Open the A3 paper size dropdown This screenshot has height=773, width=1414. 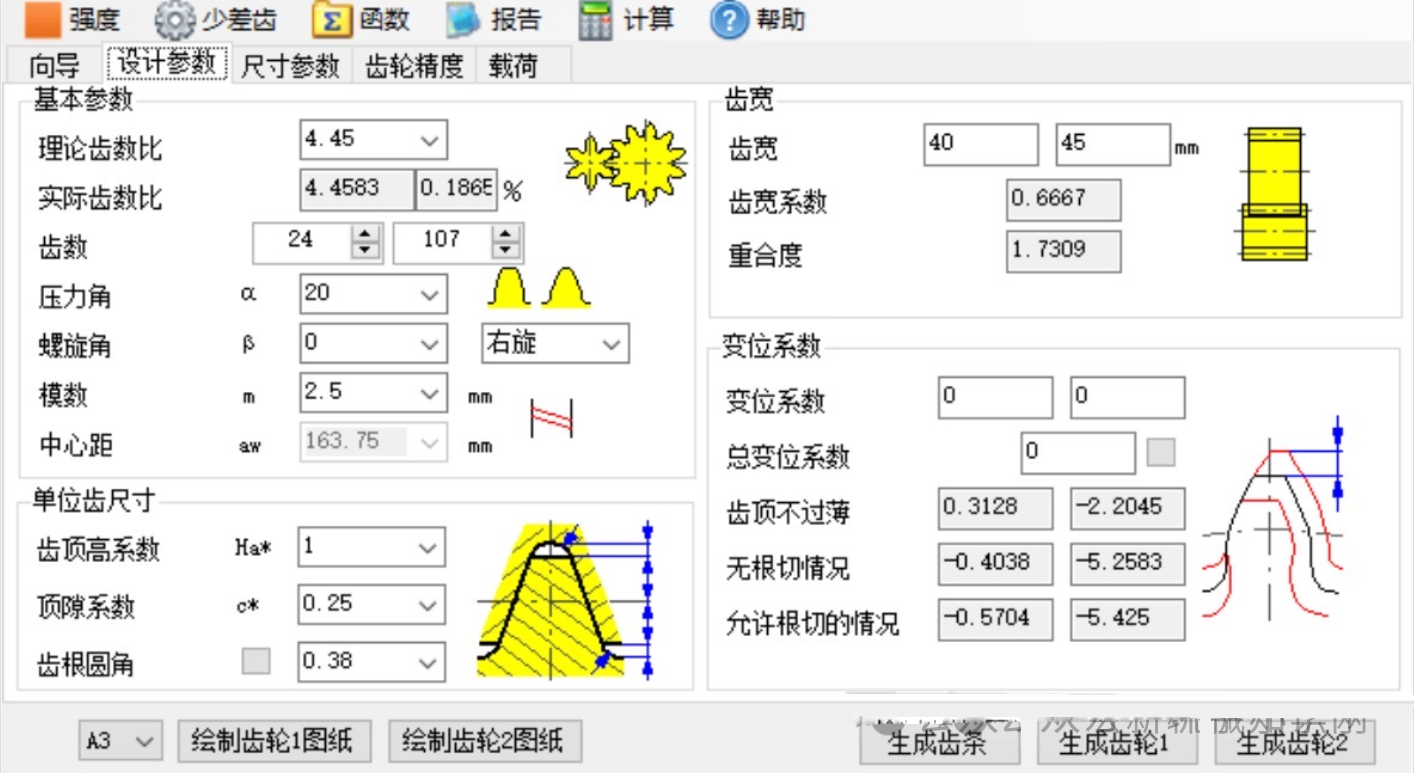pos(120,742)
